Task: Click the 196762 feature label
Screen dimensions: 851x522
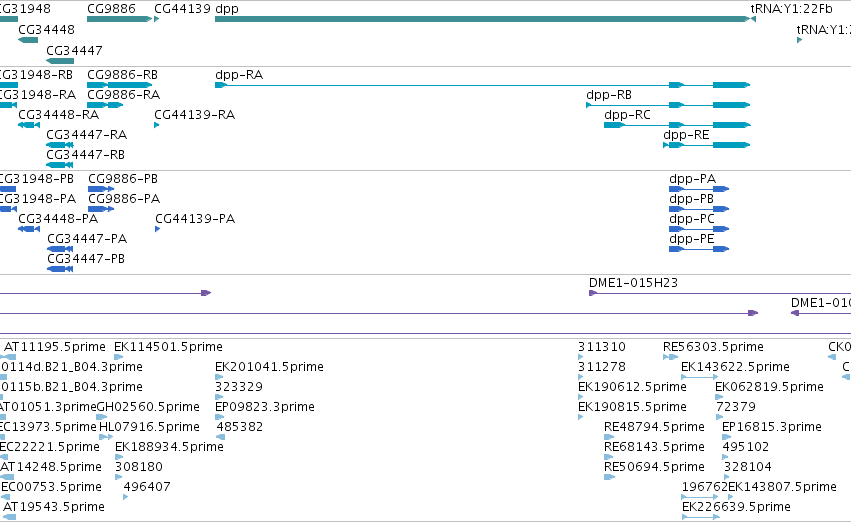Action: pyautogui.click(x=705, y=487)
